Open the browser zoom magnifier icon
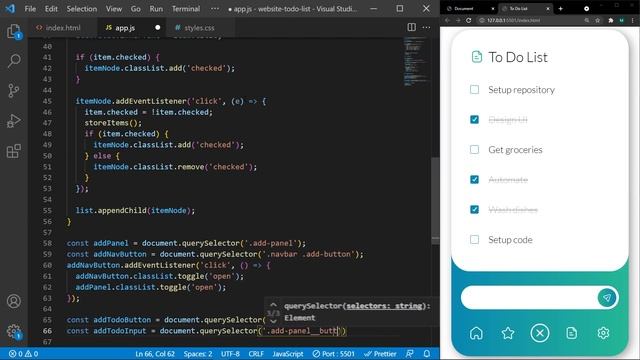The height and width of the screenshot is (360, 640). click(587, 20)
